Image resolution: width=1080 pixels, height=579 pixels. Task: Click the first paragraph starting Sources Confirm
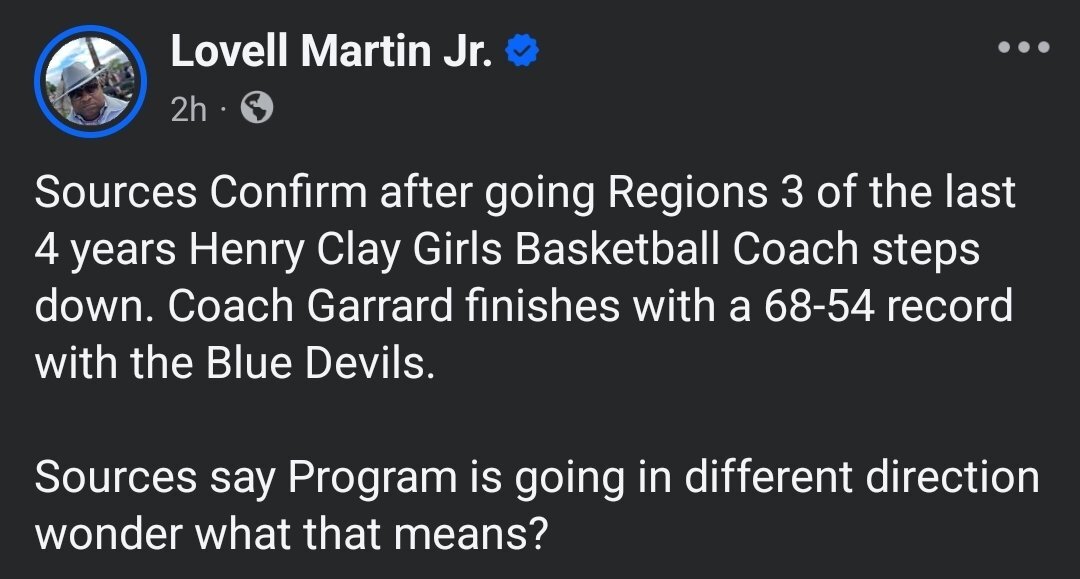(x=524, y=277)
